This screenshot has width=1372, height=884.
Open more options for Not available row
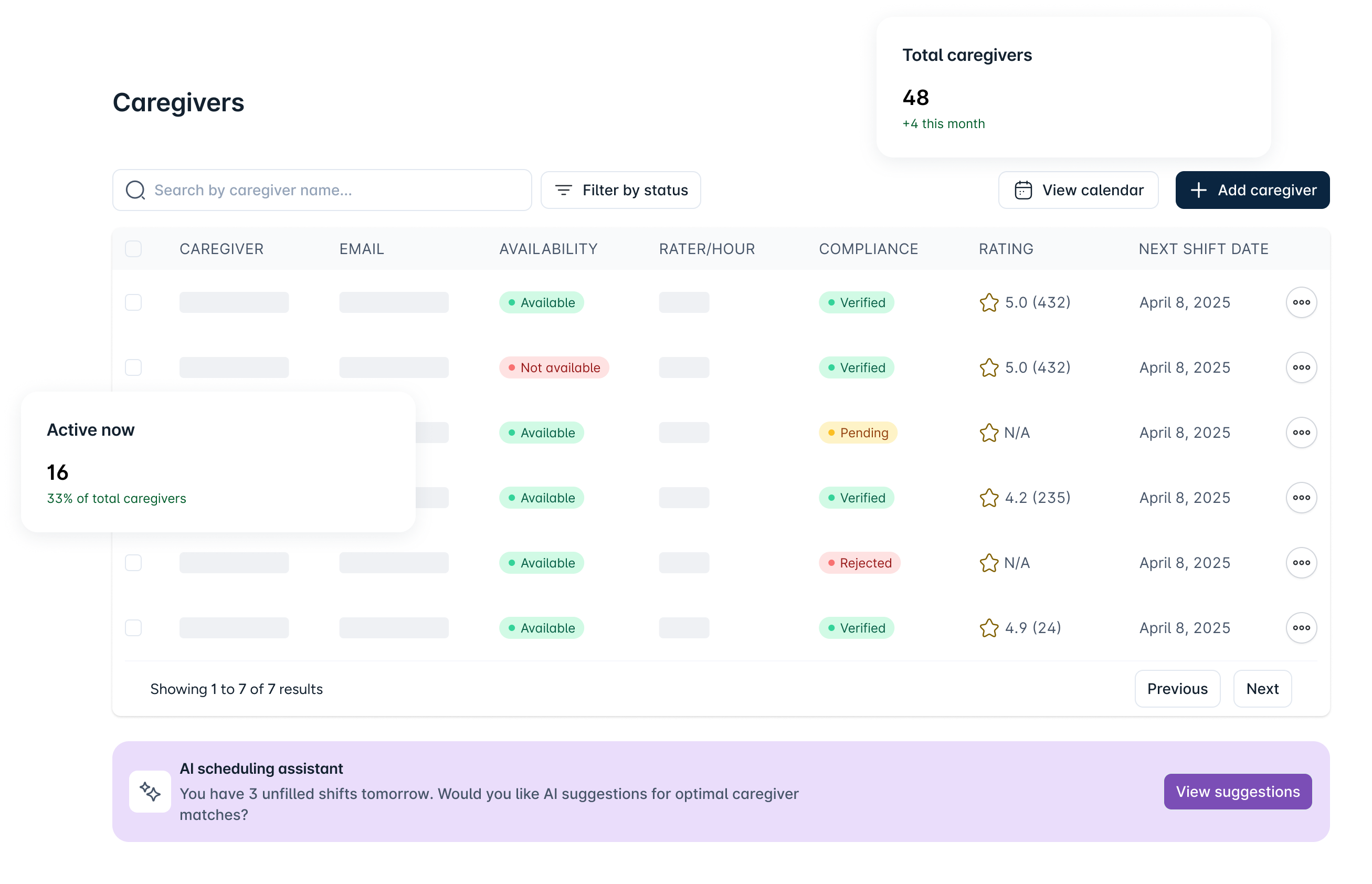[x=1301, y=367]
